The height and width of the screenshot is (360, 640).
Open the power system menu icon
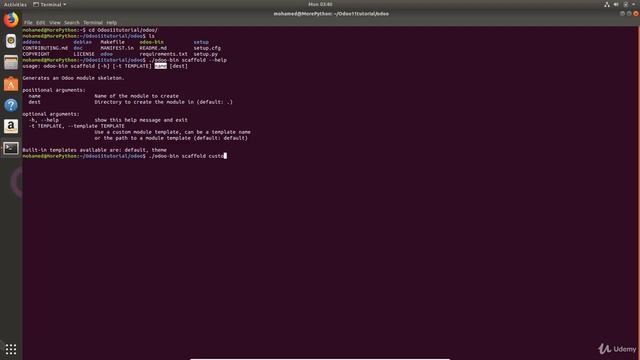tap(626, 4)
